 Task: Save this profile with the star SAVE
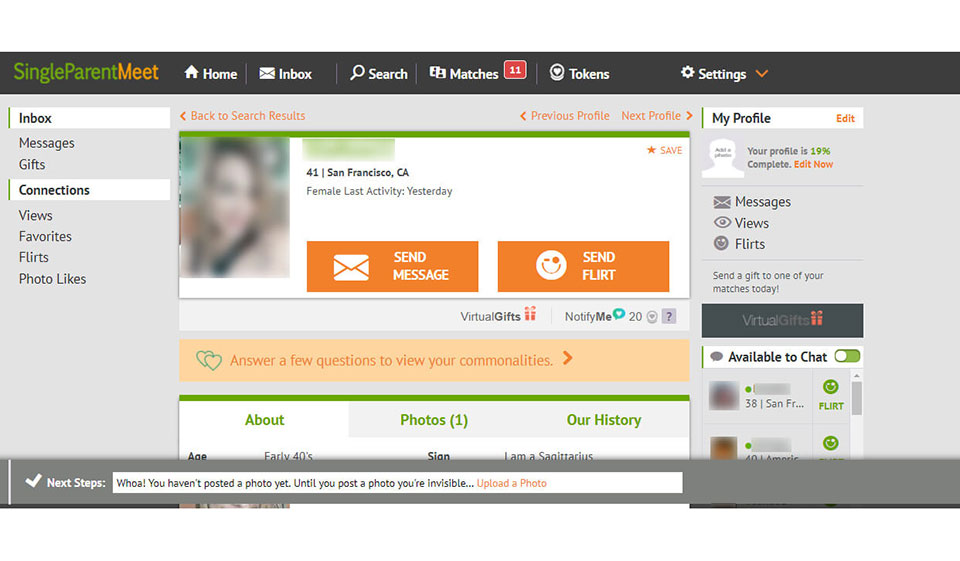pos(664,150)
